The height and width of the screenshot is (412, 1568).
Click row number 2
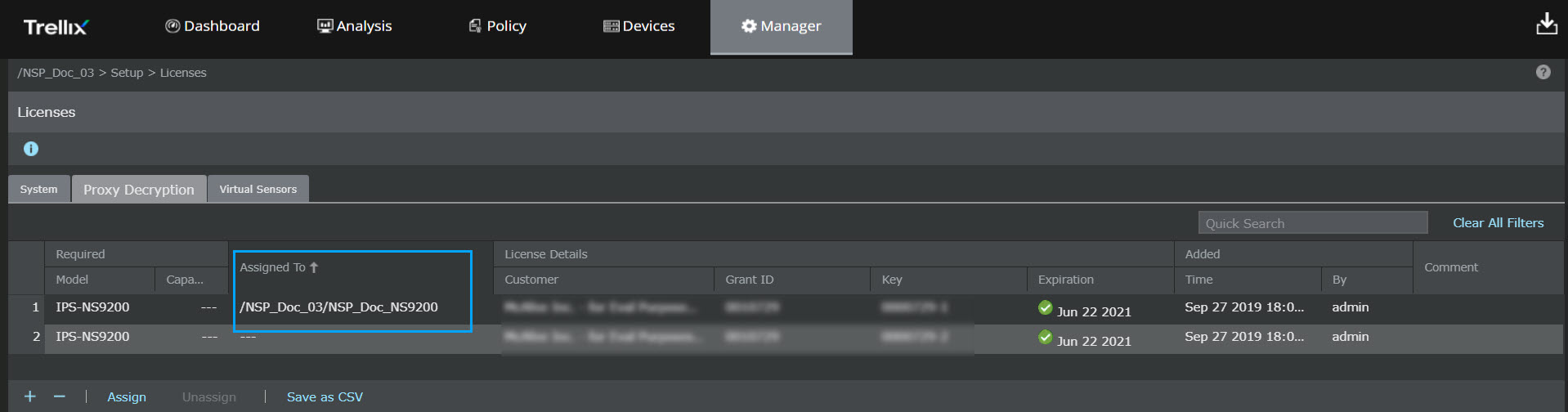tap(35, 337)
